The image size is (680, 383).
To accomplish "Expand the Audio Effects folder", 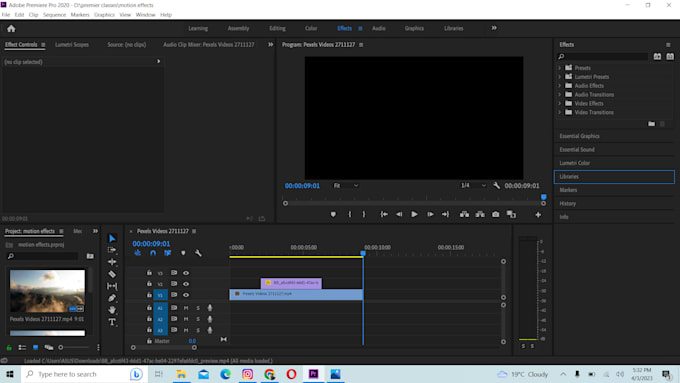I will tap(559, 86).
